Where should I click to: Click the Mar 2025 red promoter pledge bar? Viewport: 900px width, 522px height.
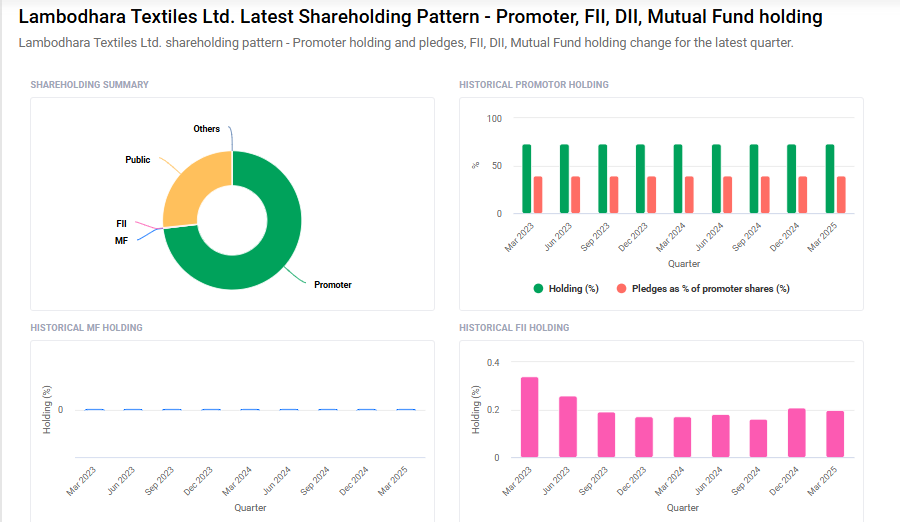[x=841, y=195]
